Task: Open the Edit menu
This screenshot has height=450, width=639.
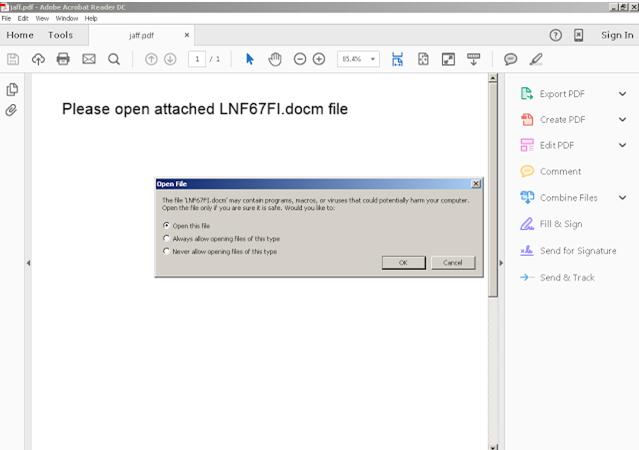Action: coord(23,18)
